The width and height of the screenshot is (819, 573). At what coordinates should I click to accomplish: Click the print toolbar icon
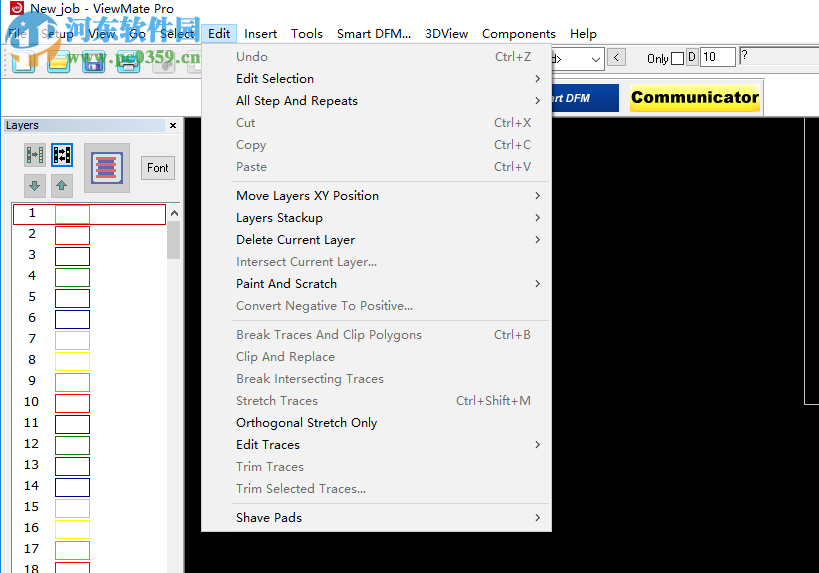point(128,62)
